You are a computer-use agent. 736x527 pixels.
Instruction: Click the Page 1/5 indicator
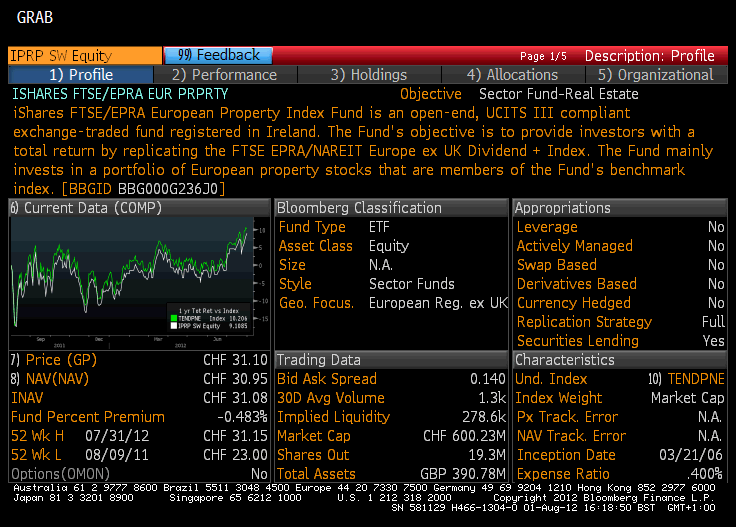tap(543, 56)
